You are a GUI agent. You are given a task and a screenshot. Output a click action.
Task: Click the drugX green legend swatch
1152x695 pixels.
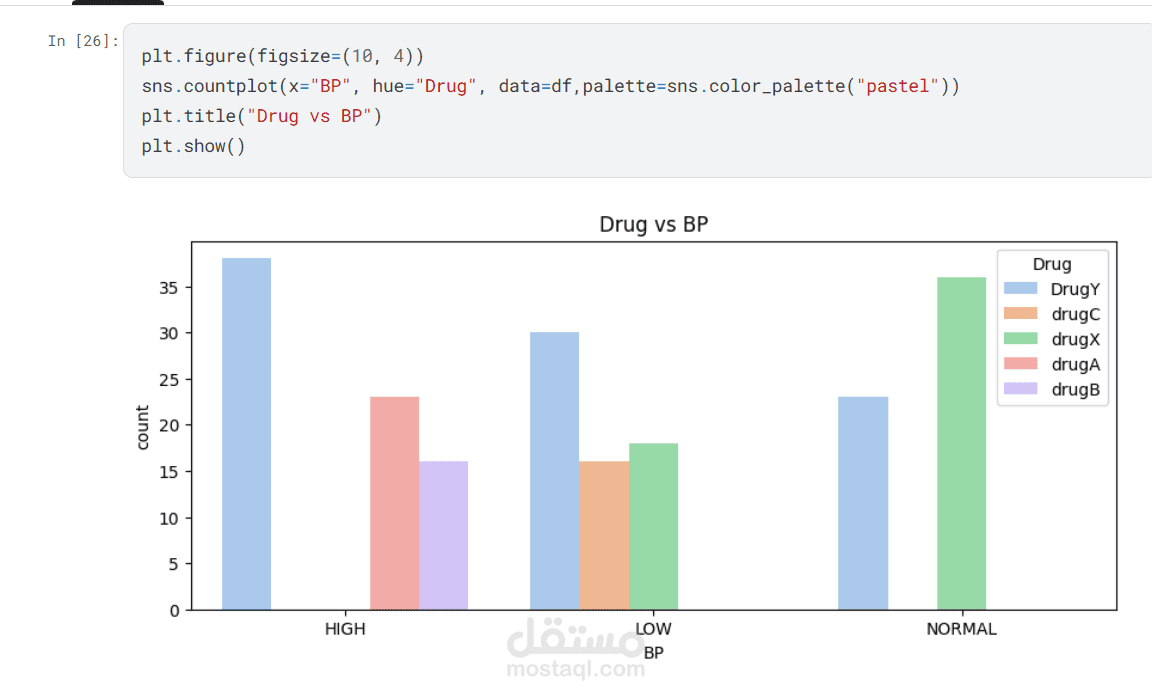(x=1021, y=339)
